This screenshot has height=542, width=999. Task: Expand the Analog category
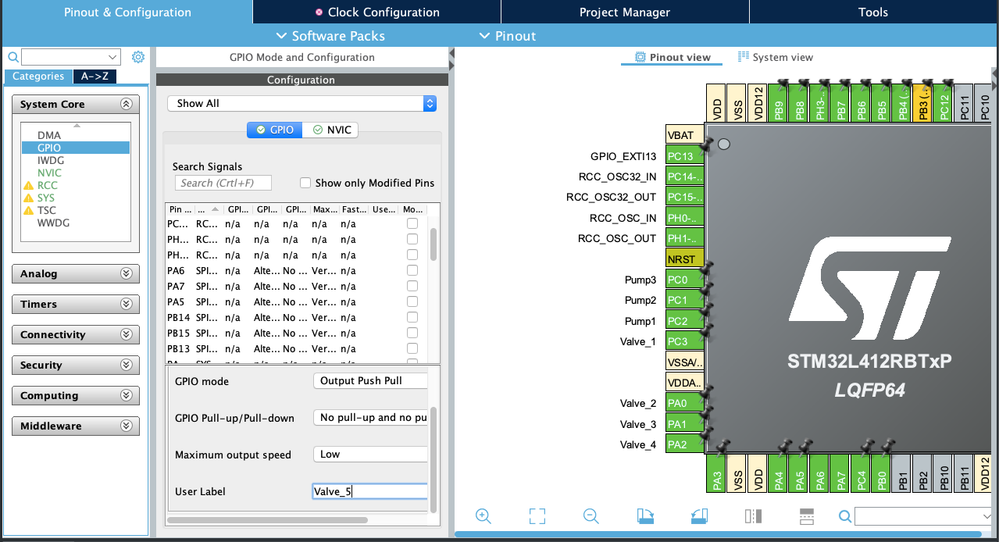coord(126,273)
